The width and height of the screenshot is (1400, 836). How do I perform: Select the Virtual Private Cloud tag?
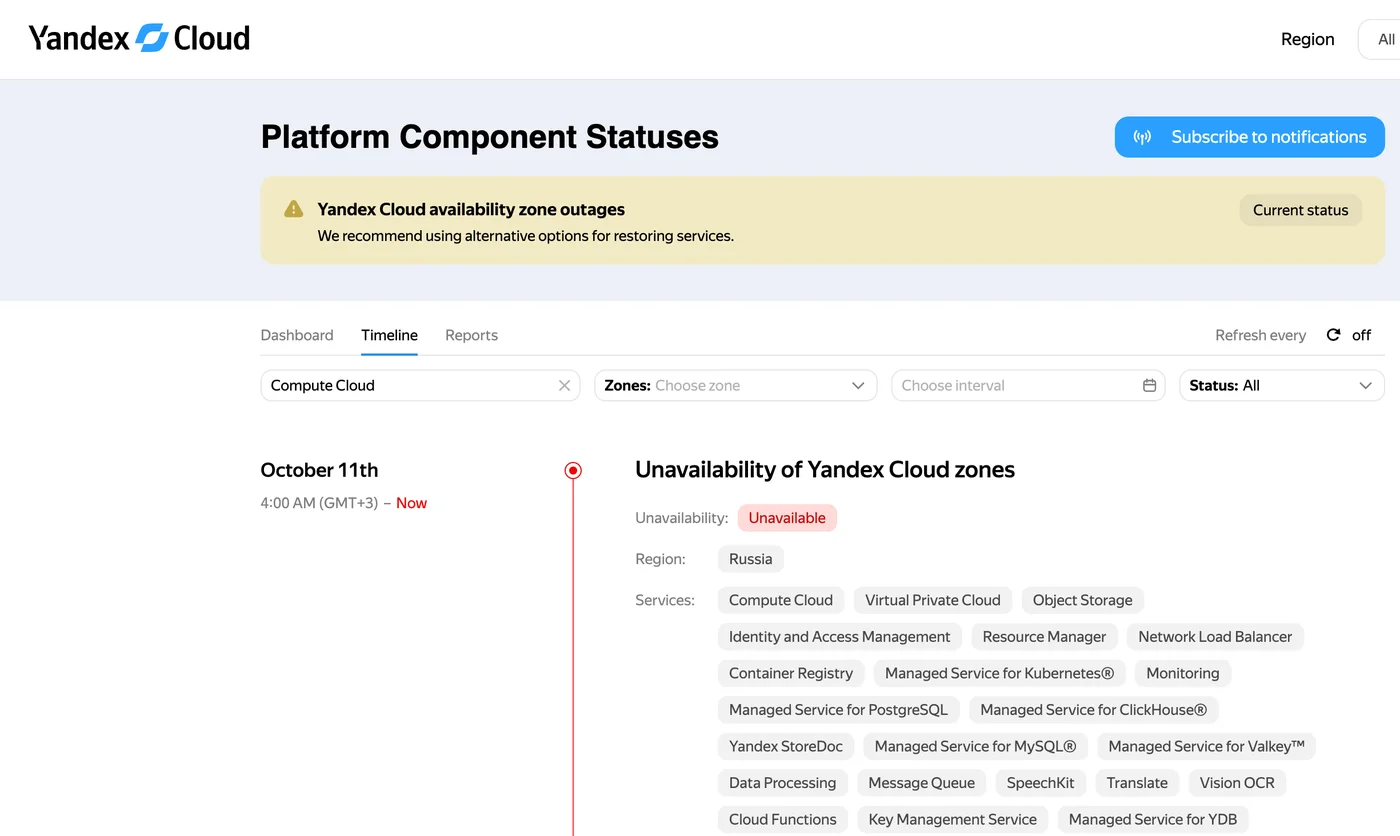[x=933, y=600]
